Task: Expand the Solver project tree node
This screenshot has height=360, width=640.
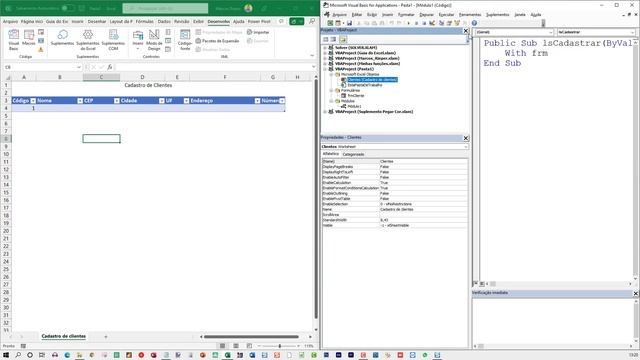Action: 325,48
